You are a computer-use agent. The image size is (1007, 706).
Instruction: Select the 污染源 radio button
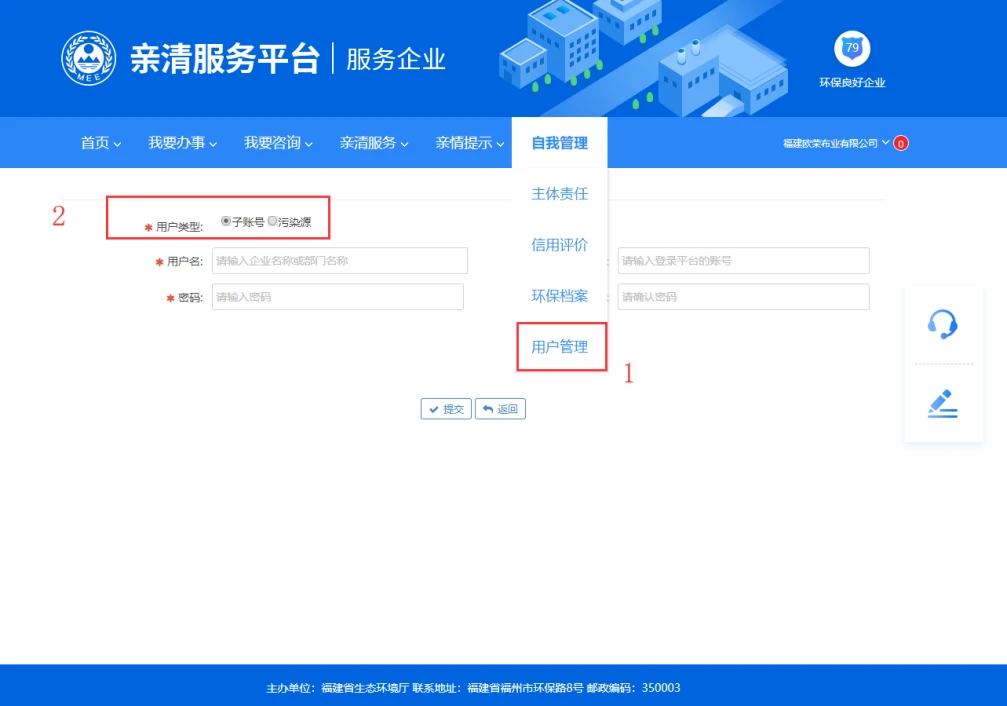pyautogui.click(x=272, y=221)
